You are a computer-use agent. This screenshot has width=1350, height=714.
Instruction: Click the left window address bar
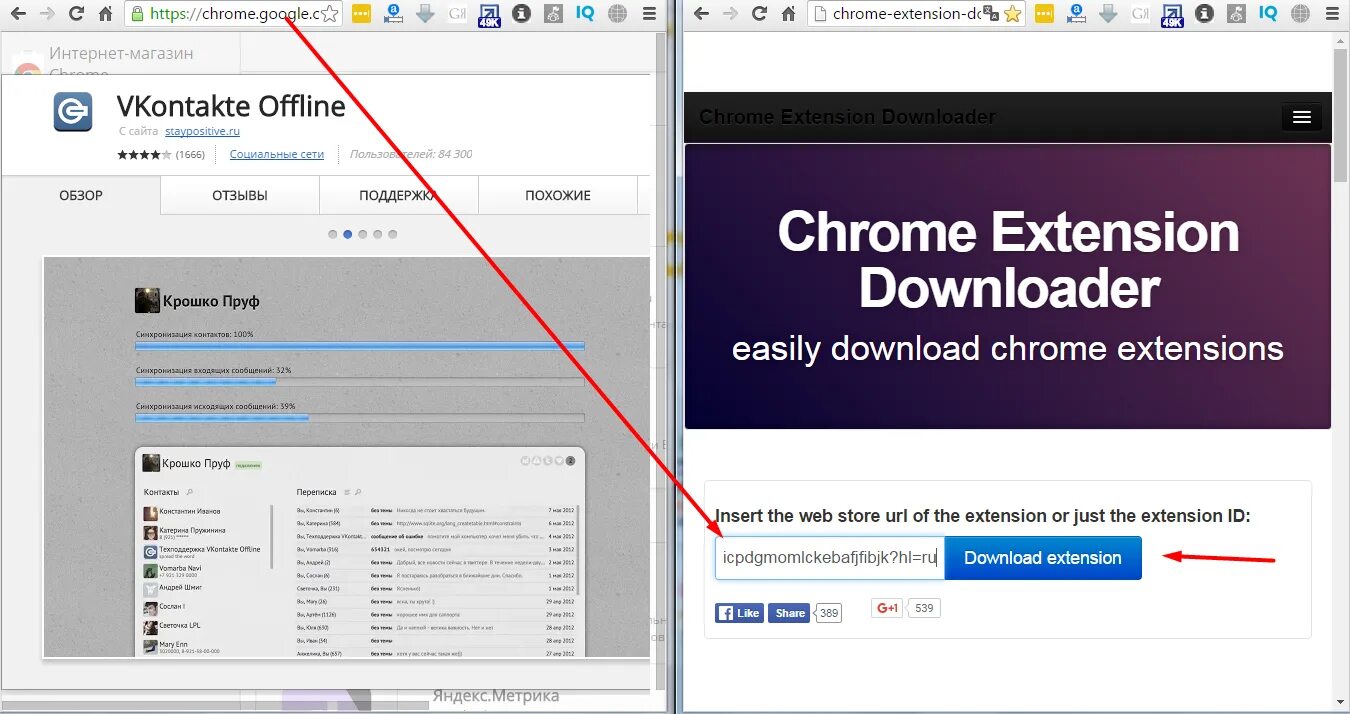[x=234, y=14]
